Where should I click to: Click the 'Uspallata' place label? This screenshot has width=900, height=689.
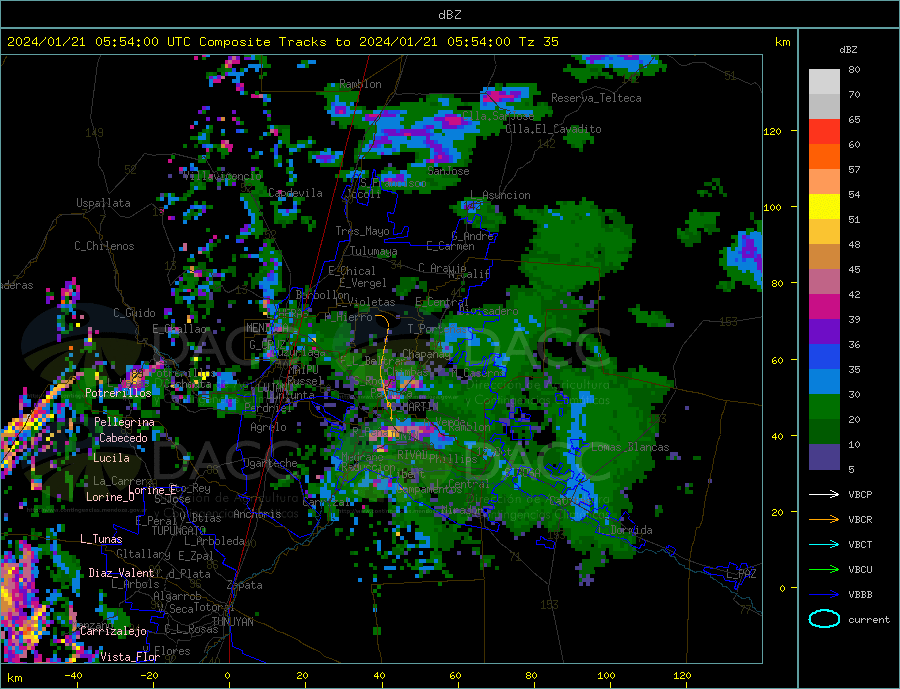(103, 203)
